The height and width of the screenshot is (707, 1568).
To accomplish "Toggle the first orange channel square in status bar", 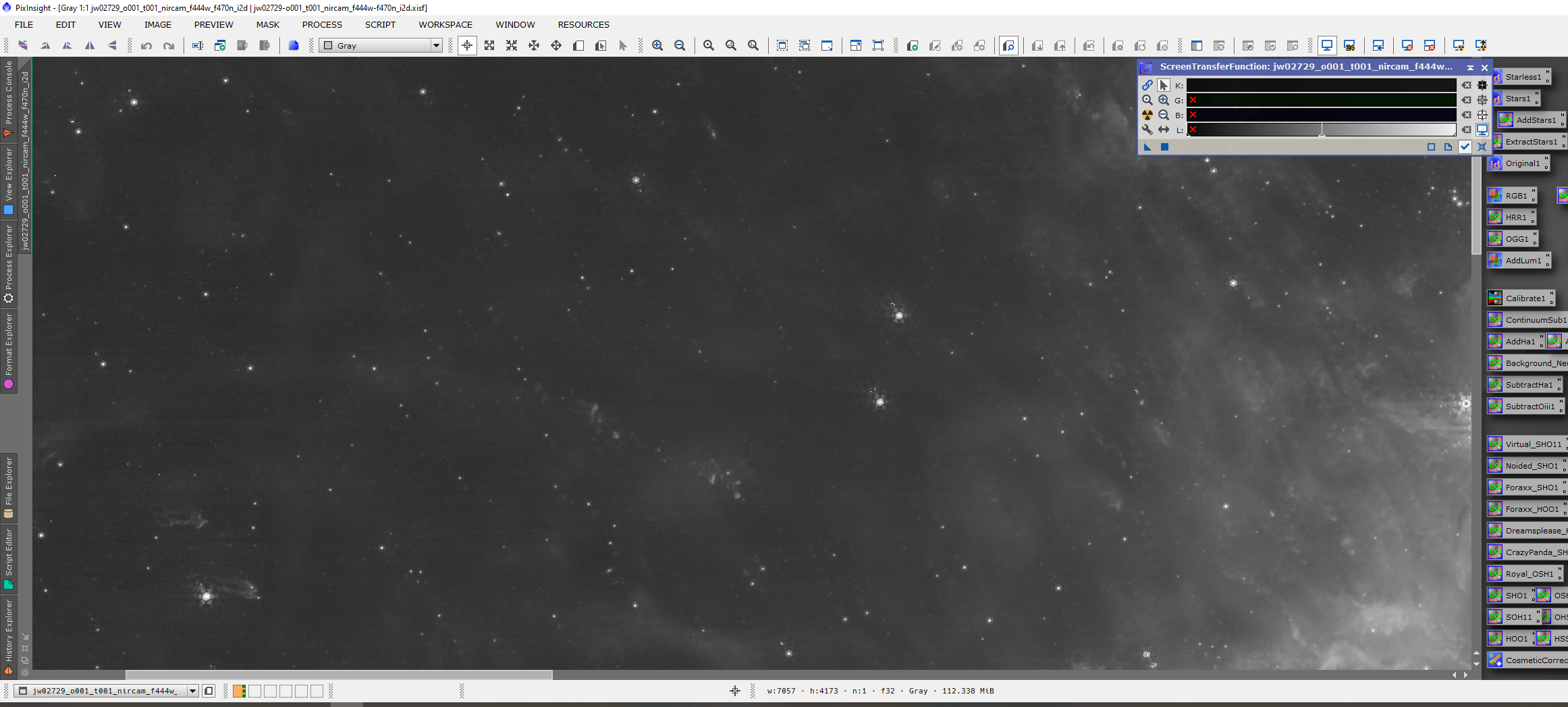I will click(239, 691).
